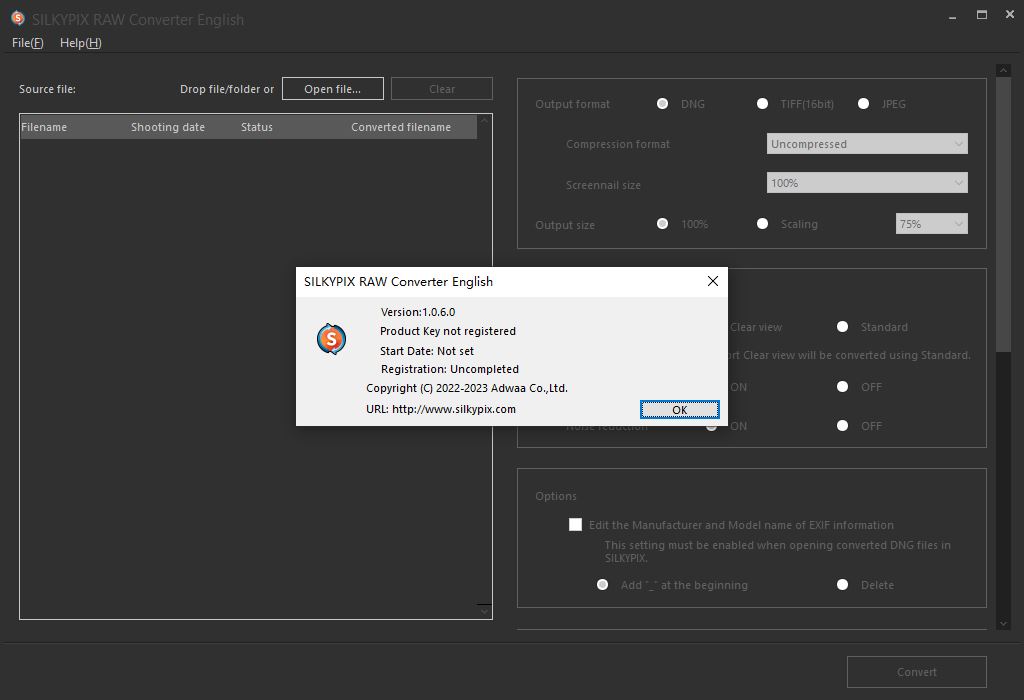The width and height of the screenshot is (1024, 700).
Task: Turn noise reduction OFF
Action: (842, 426)
